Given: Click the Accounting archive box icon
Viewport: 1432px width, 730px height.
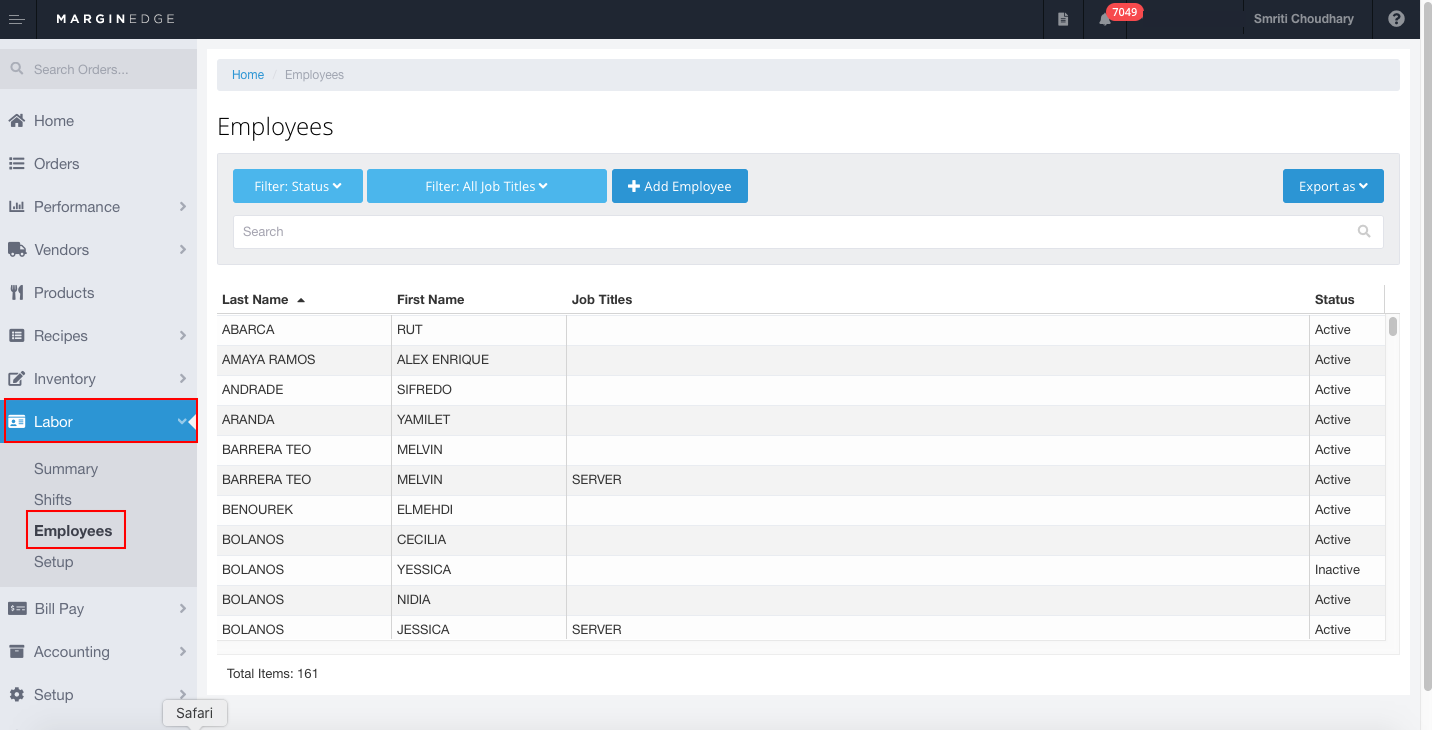Looking at the screenshot, I should [16, 651].
